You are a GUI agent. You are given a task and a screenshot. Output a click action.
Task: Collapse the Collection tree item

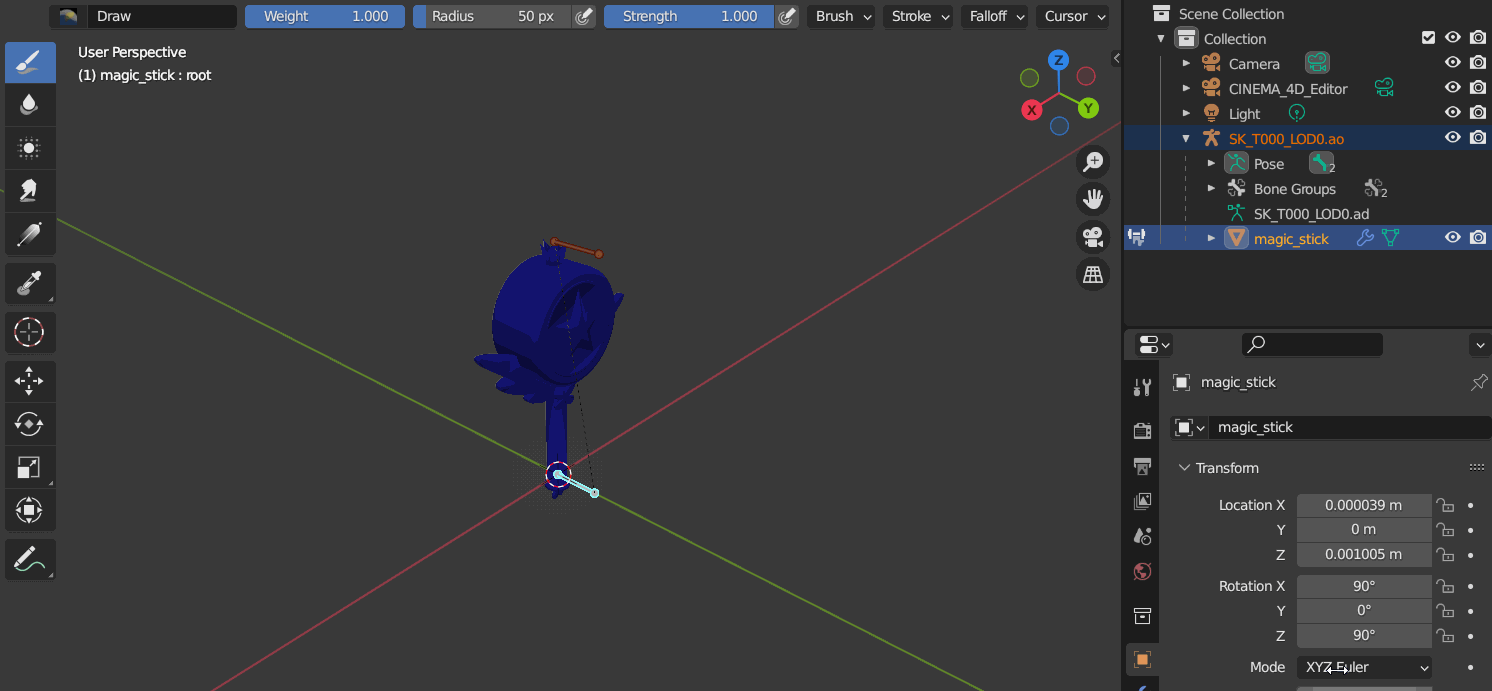(1161, 38)
